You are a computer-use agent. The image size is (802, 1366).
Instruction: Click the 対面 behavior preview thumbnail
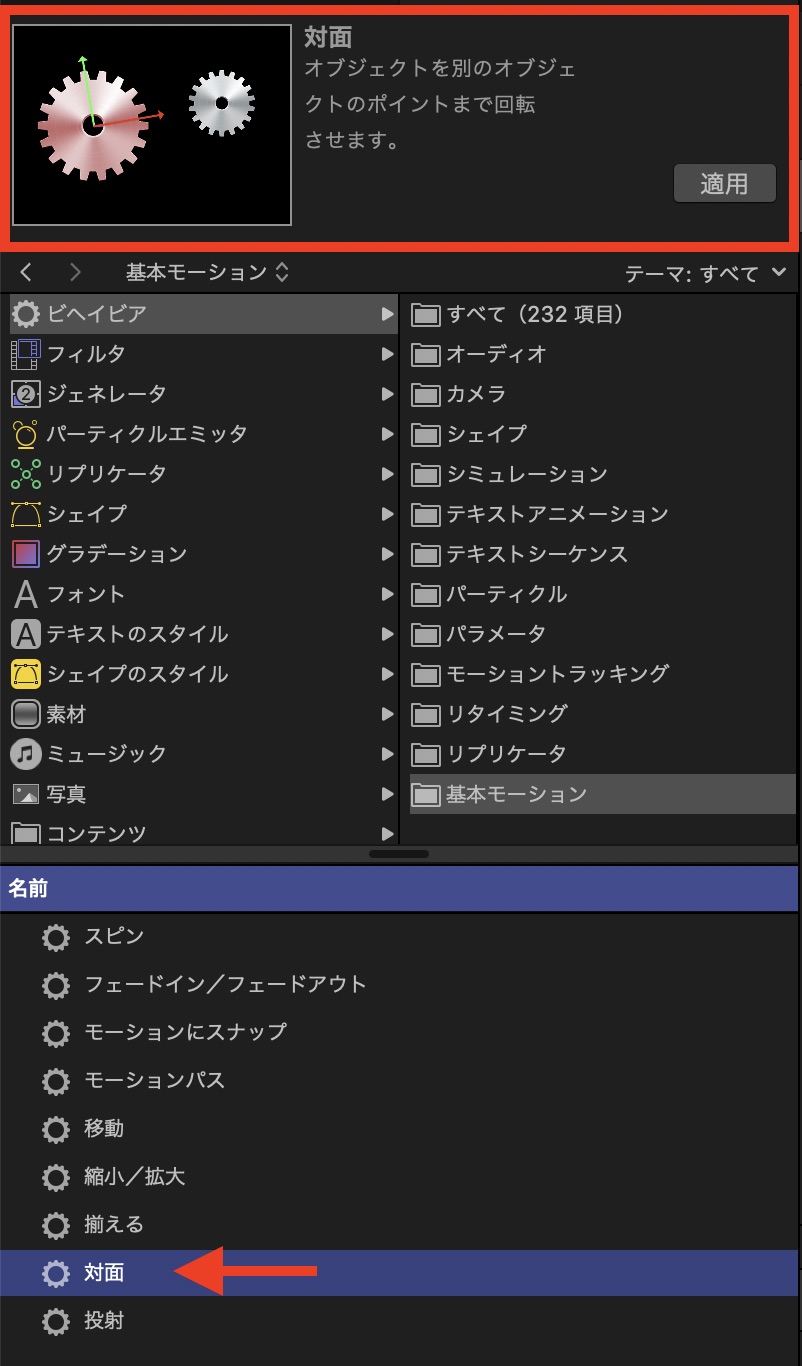coord(151,125)
